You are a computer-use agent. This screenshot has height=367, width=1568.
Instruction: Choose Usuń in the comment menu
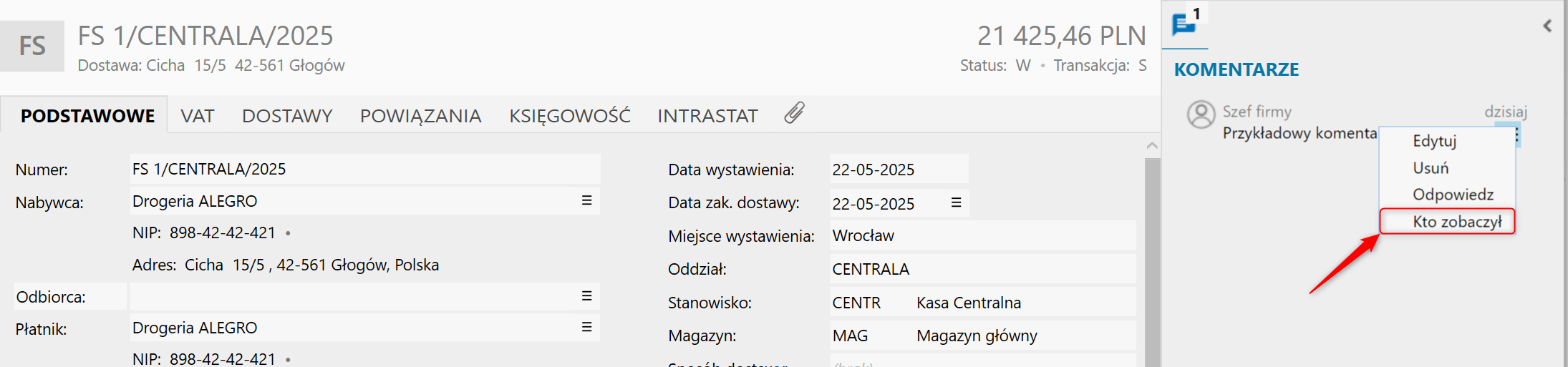coord(1431,168)
